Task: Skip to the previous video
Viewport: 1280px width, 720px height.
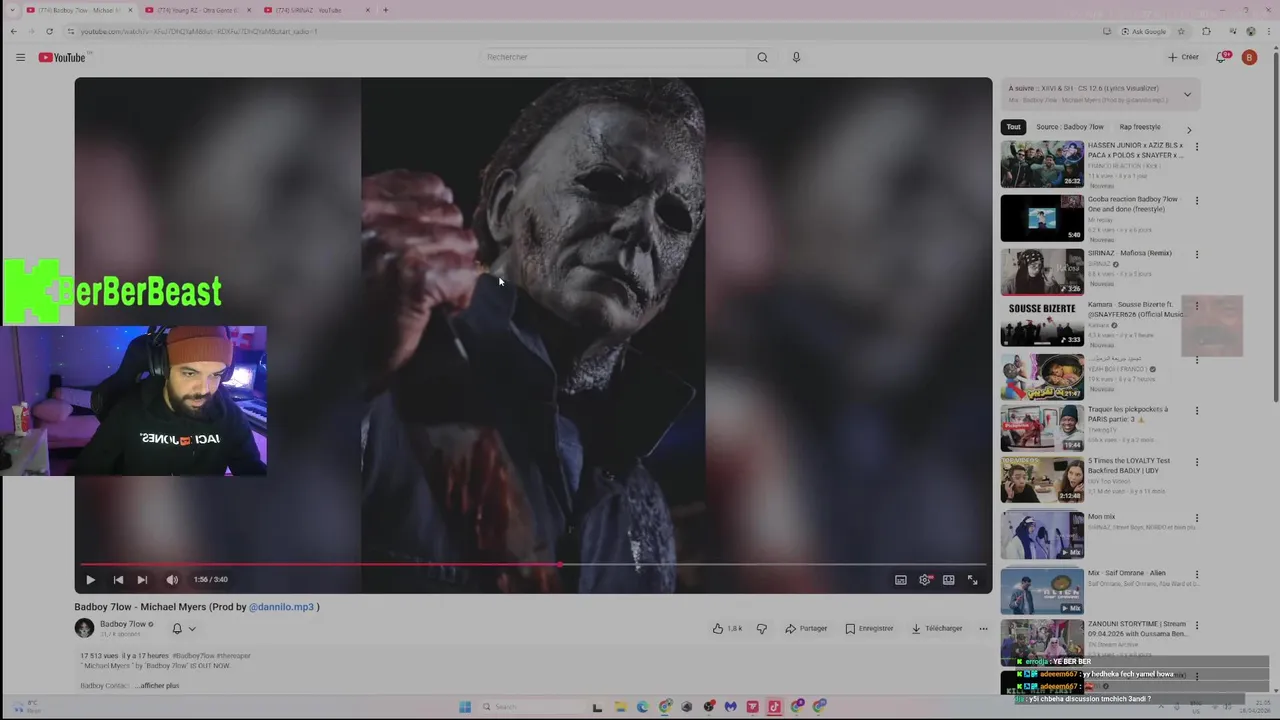Action: (118, 579)
